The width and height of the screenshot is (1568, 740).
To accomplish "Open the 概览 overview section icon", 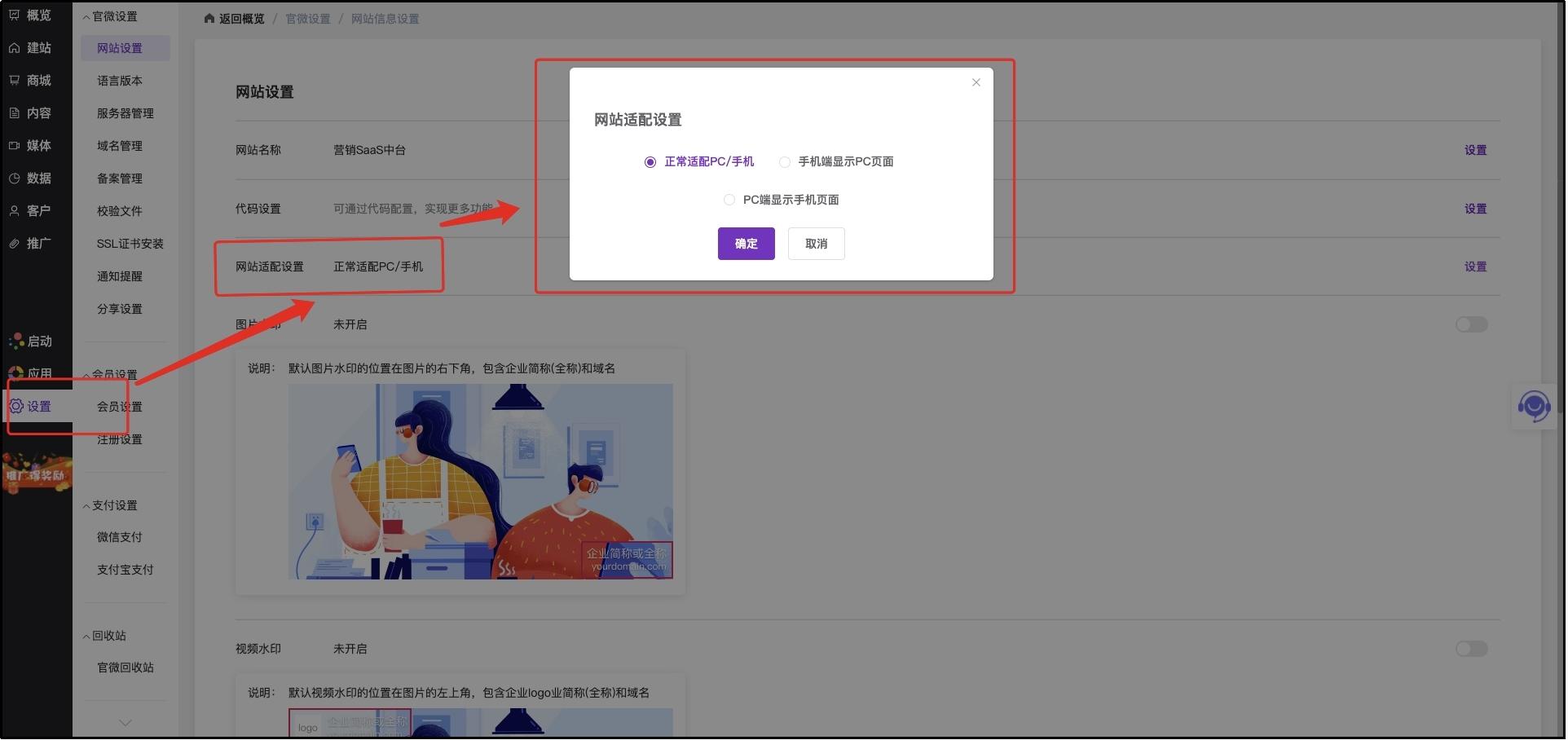I will 15,15.
